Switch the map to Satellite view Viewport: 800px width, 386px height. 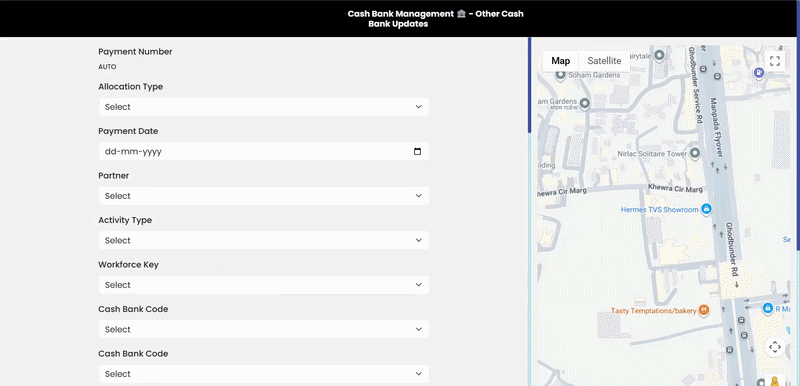[x=604, y=61]
